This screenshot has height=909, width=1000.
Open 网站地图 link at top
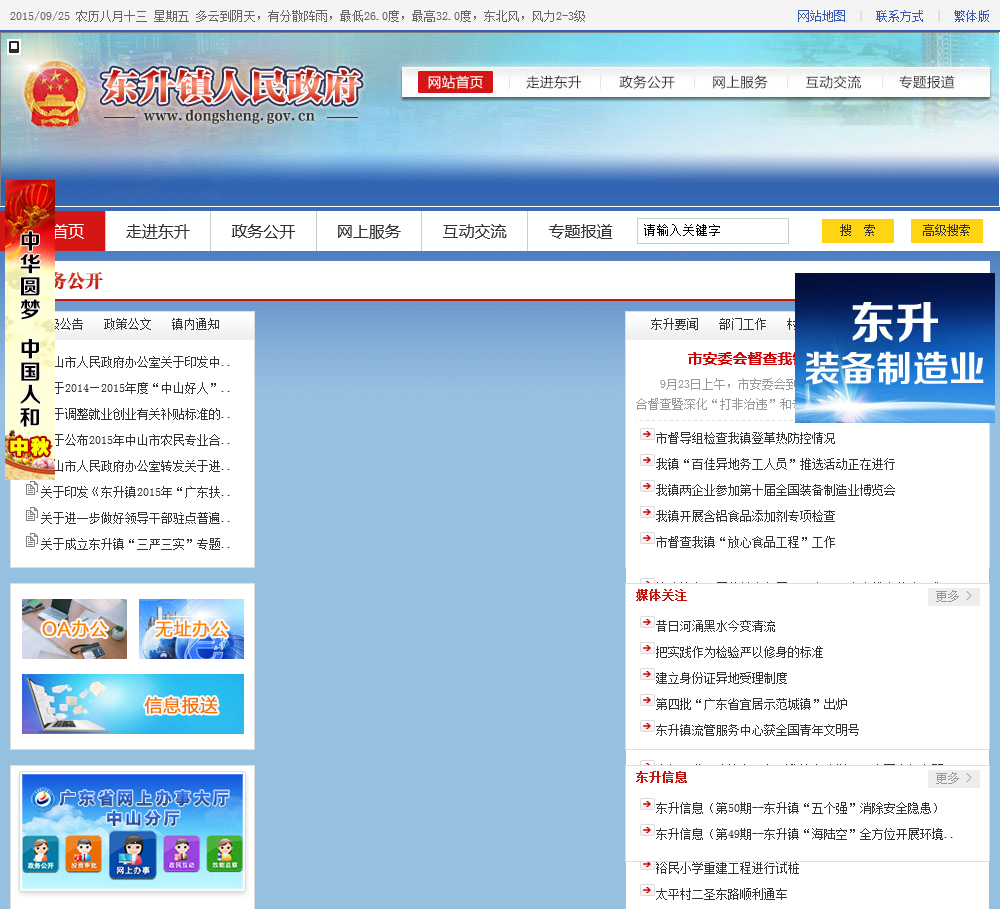pyautogui.click(x=821, y=16)
